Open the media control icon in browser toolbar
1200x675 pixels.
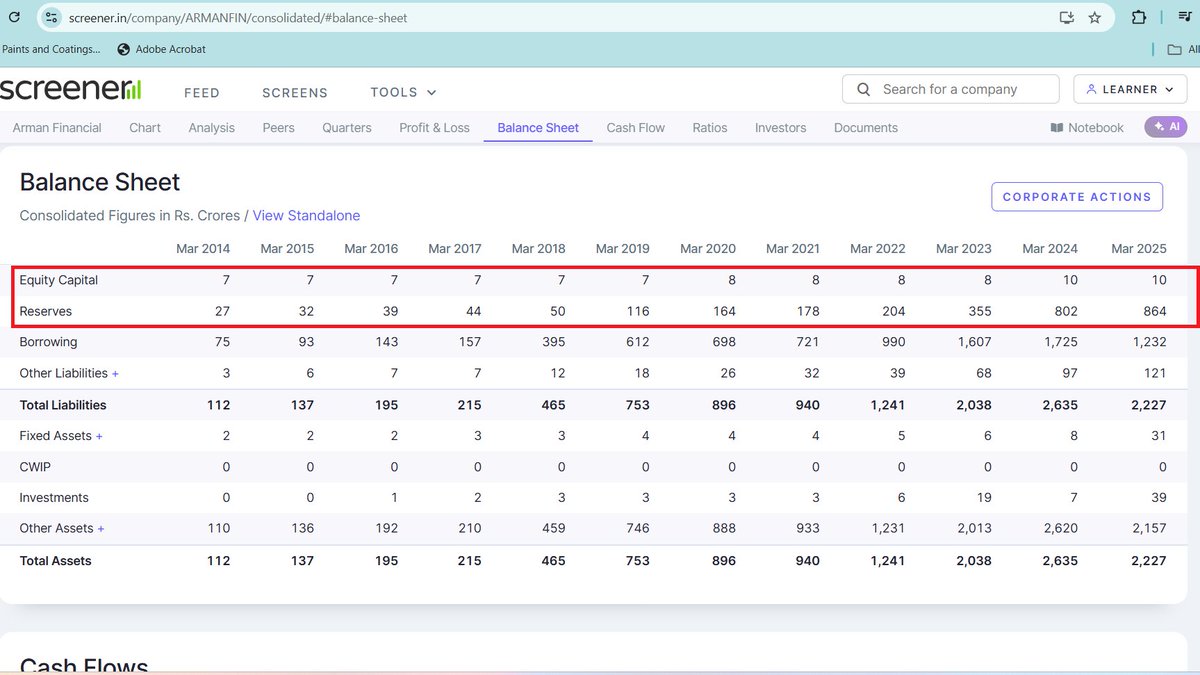1186,17
